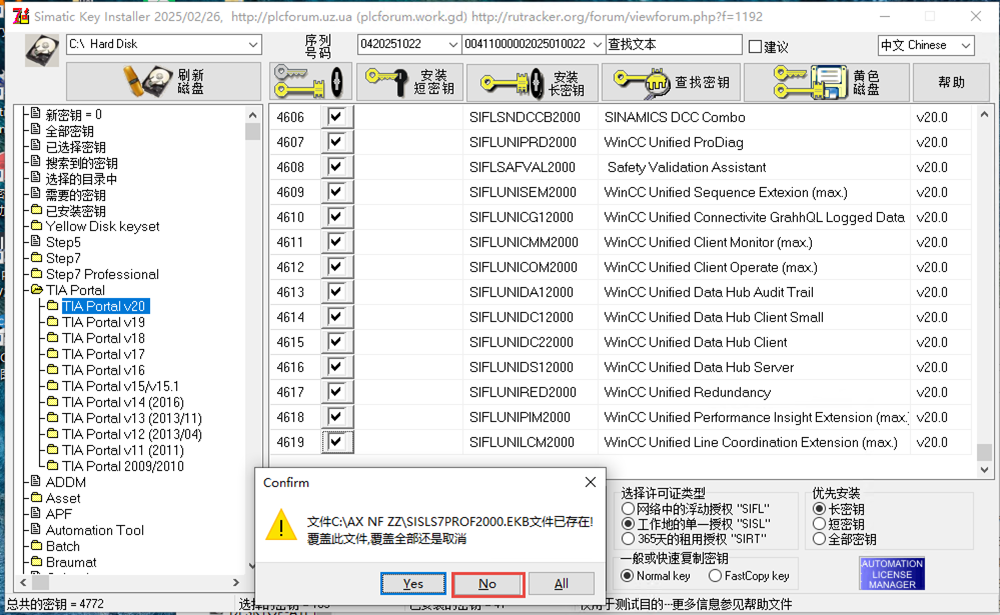
Task: Open the 中文 Chinese language dropdown
Action: coord(965,45)
